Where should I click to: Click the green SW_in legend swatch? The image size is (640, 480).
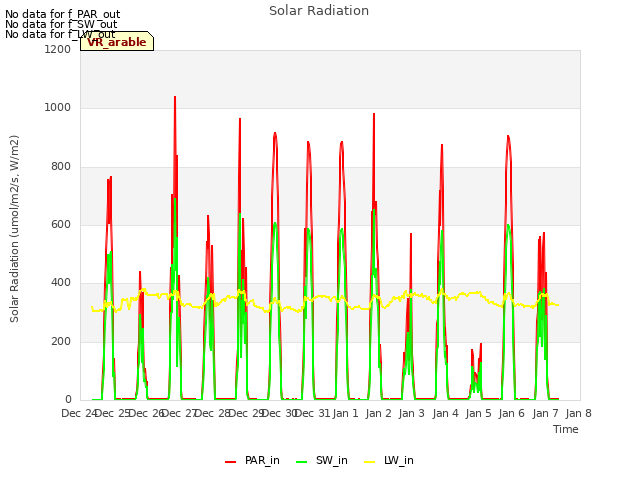coord(302,462)
